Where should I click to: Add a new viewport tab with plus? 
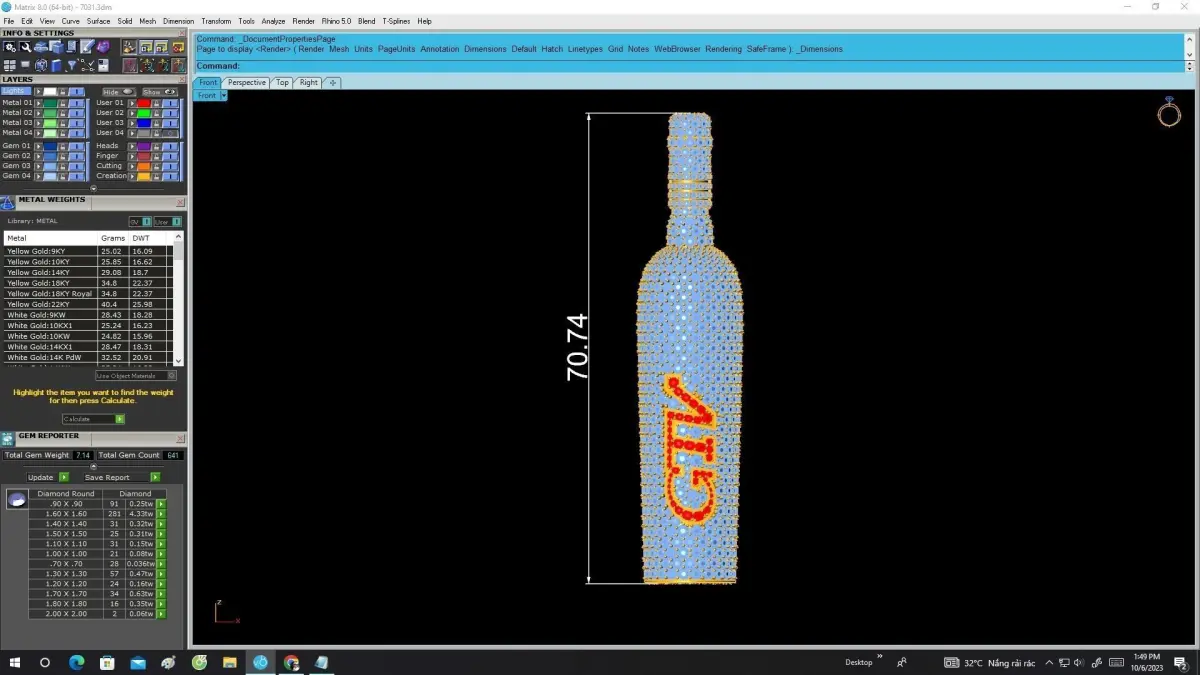click(x=333, y=83)
